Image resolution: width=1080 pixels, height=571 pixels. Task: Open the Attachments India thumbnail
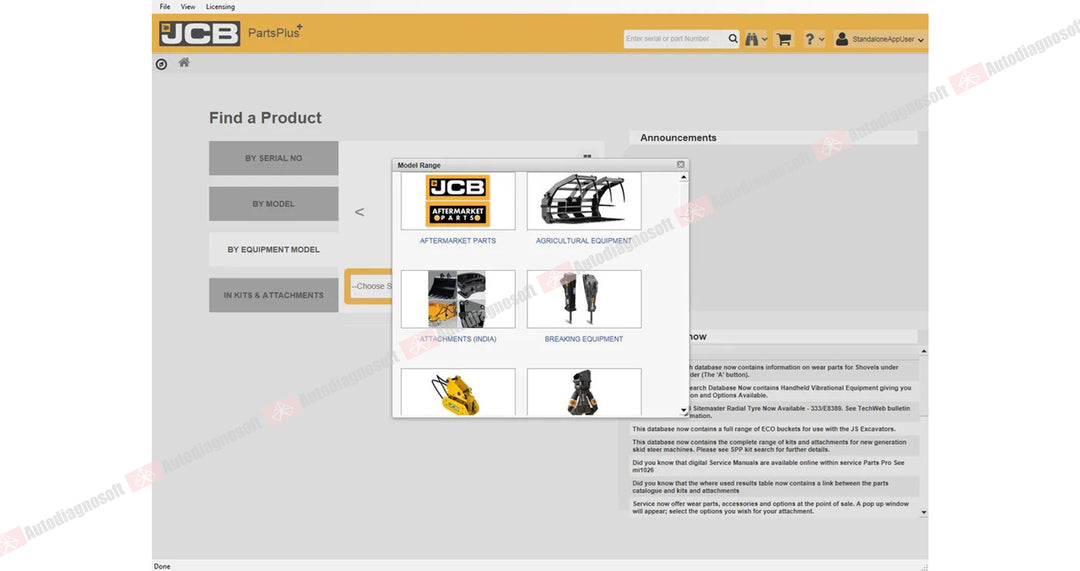[x=458, y=299]
